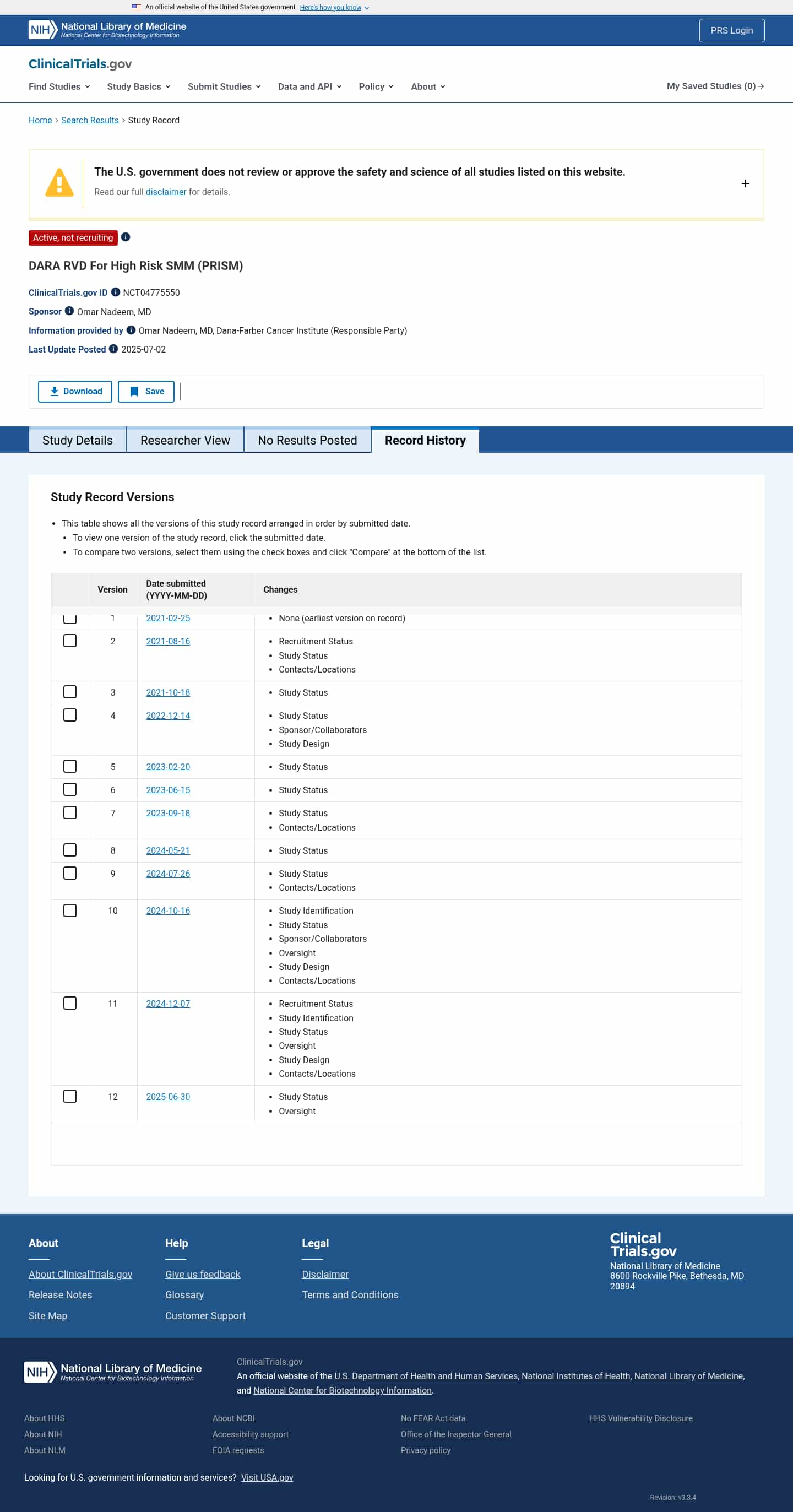This screenshot has width=793, height=1512.
Task: Expand the Policy menu
Action: click(x=376, y=86)
